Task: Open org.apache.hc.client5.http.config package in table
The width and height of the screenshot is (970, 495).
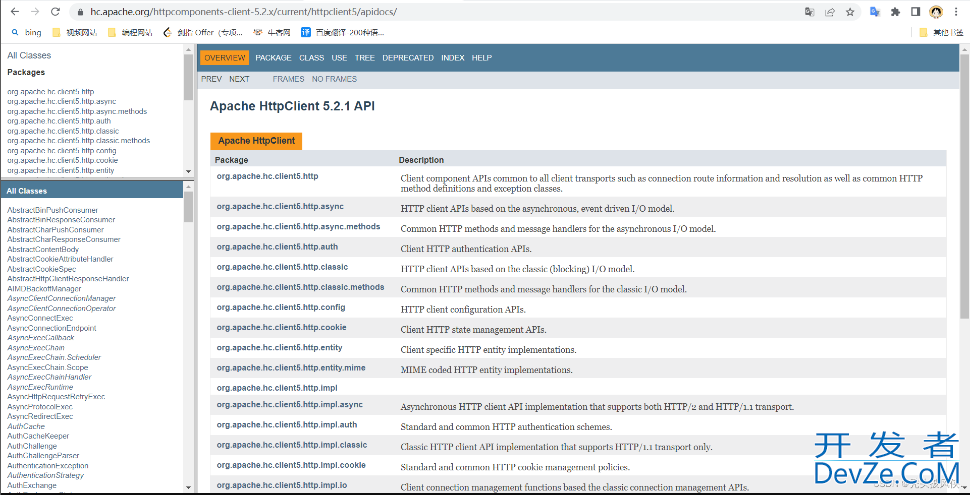Action: pos(281,307)
